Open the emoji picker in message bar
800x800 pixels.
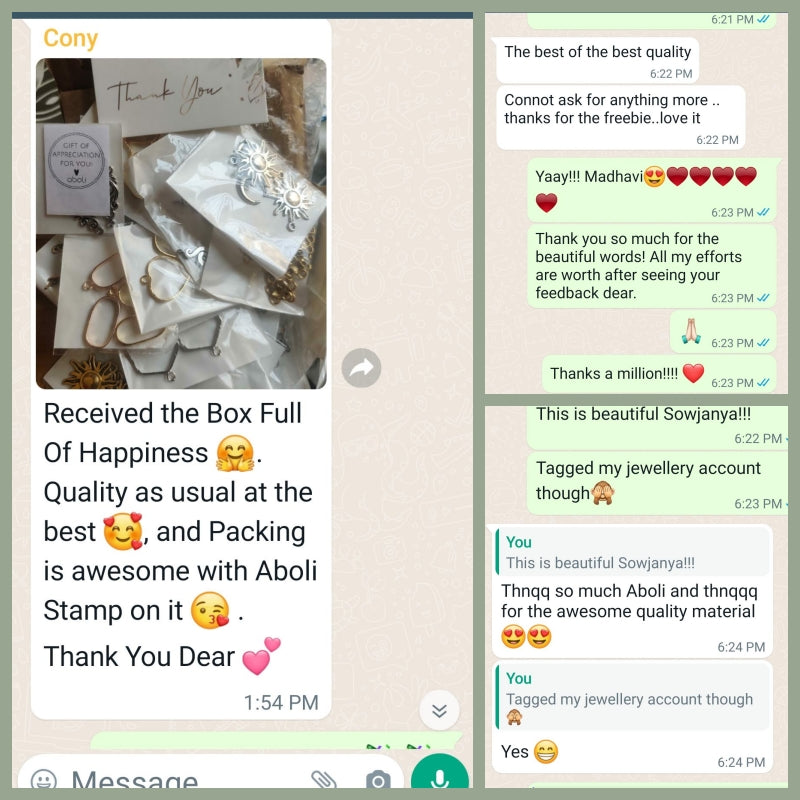44,780
